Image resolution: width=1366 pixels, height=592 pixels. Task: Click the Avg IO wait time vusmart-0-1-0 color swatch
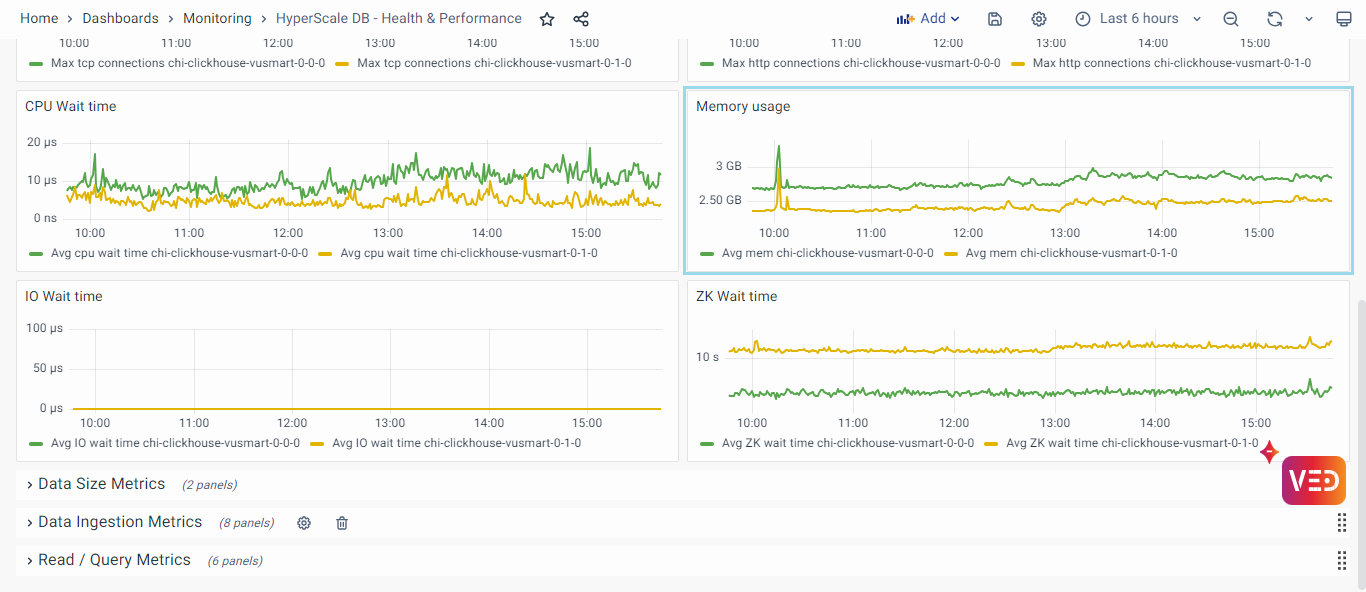coord(318,443)
